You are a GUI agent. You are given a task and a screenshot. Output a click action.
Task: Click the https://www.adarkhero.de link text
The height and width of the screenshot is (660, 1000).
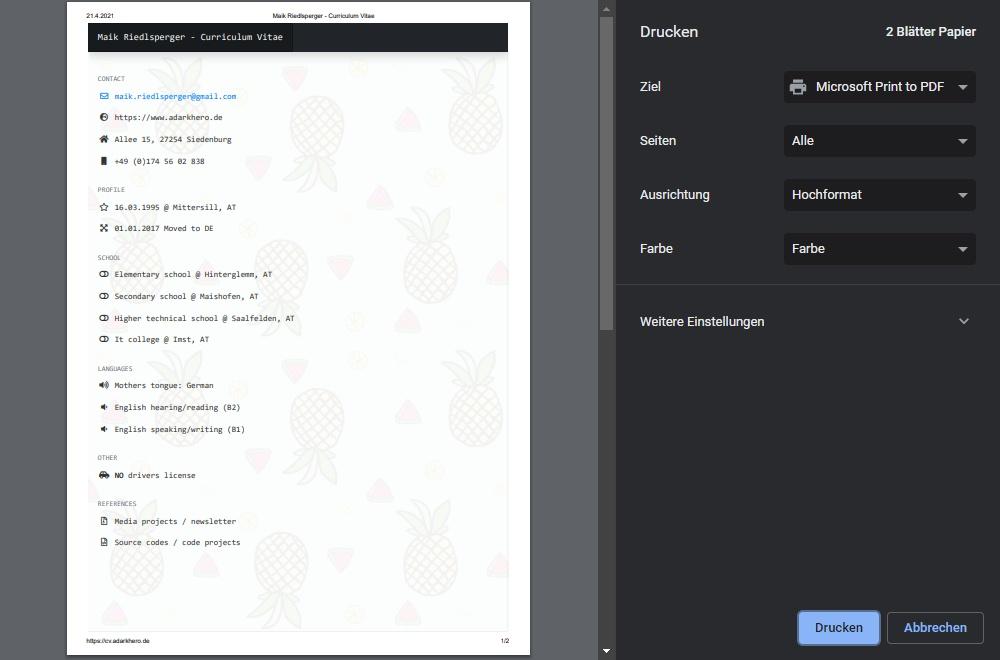(168, 117)
